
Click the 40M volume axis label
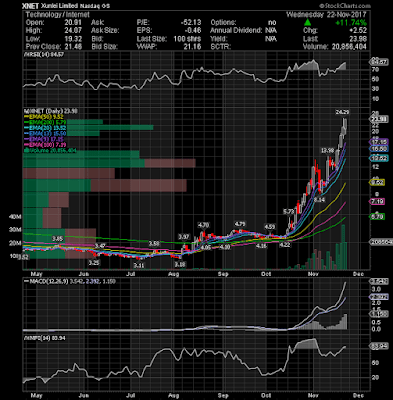pos(15,217)
